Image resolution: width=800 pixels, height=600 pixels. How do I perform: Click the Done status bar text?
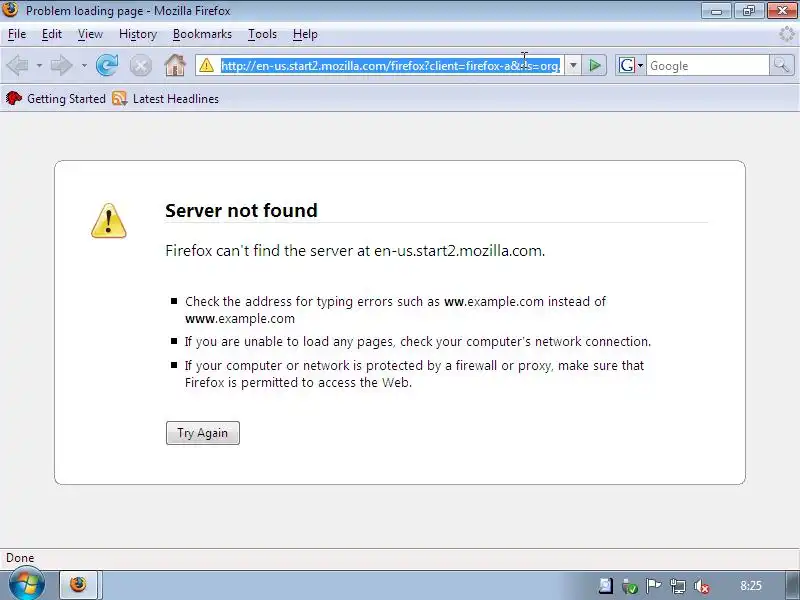coord(20,558)
